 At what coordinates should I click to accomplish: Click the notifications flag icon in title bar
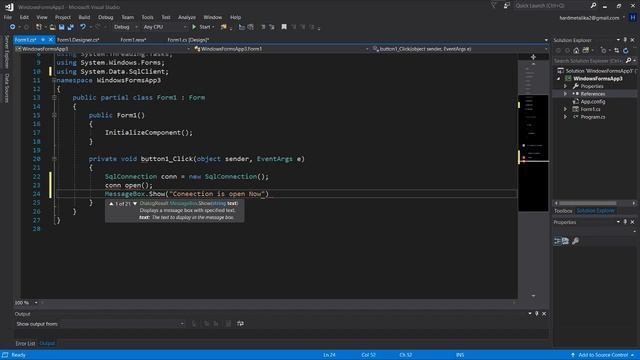pos(493,6)
